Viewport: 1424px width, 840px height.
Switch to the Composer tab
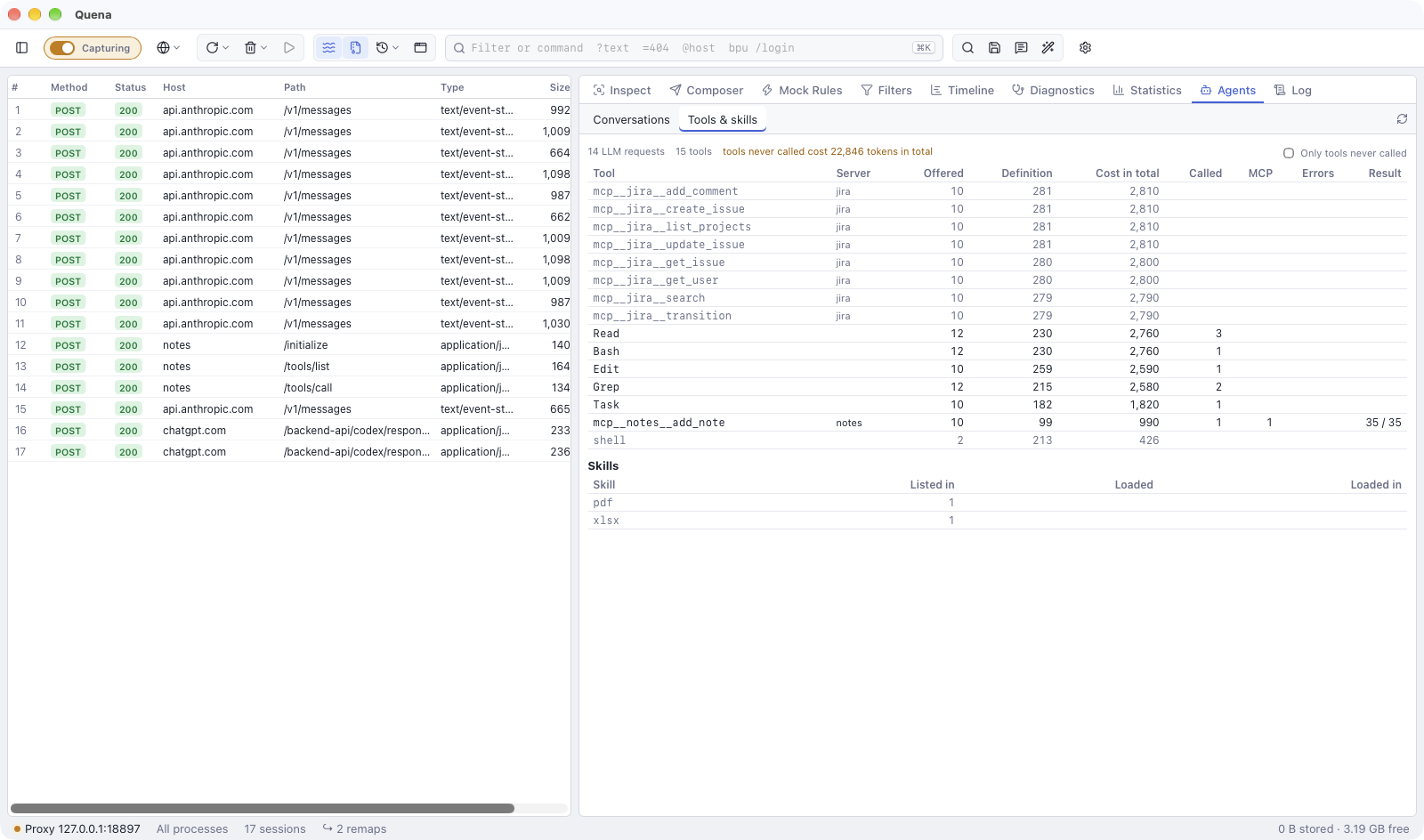pyautogui.click(x=706, y=90)
